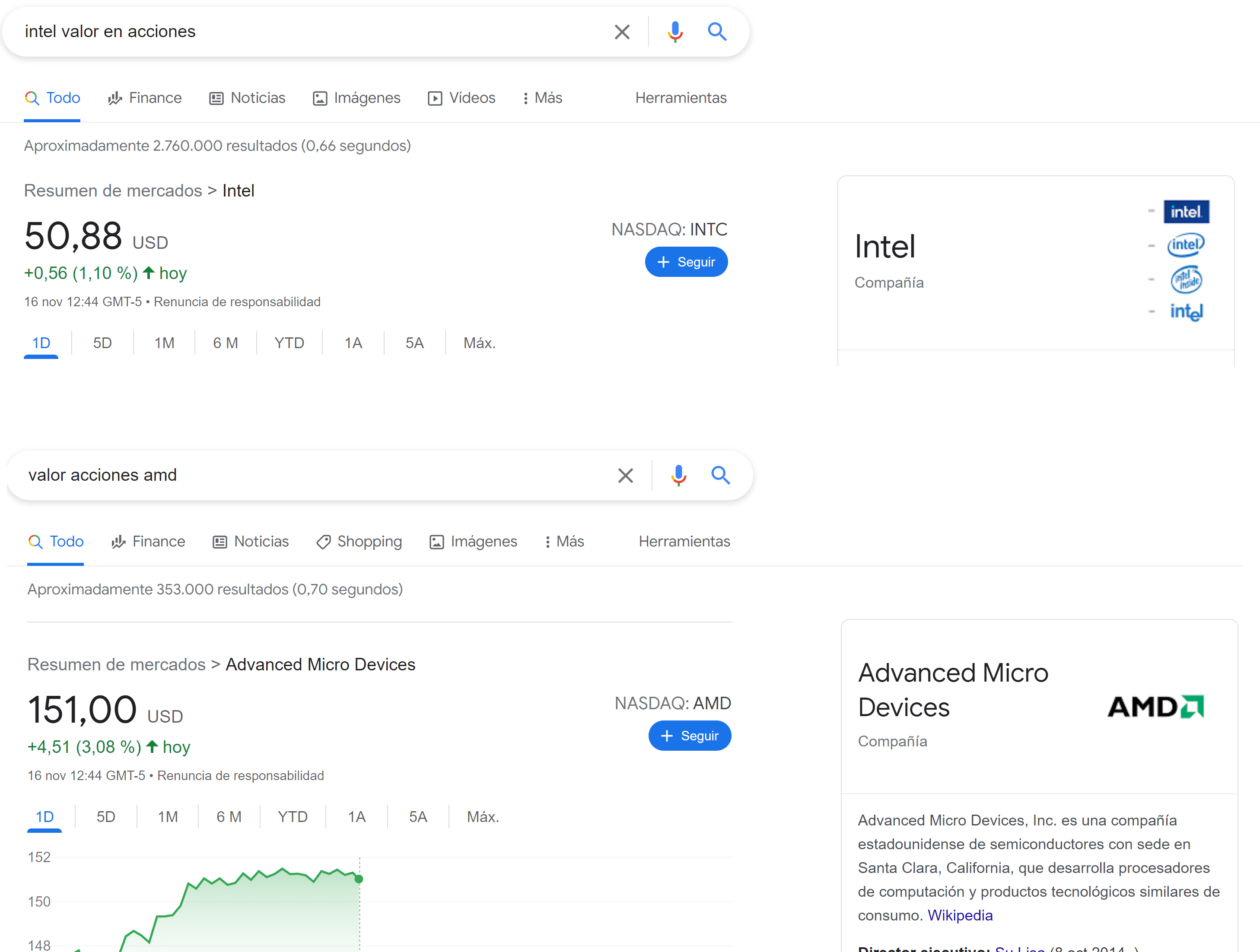Clear the 'intel valor en acciones' search box
Screen dimensions: 1260x952
click(x=622, y=32)
